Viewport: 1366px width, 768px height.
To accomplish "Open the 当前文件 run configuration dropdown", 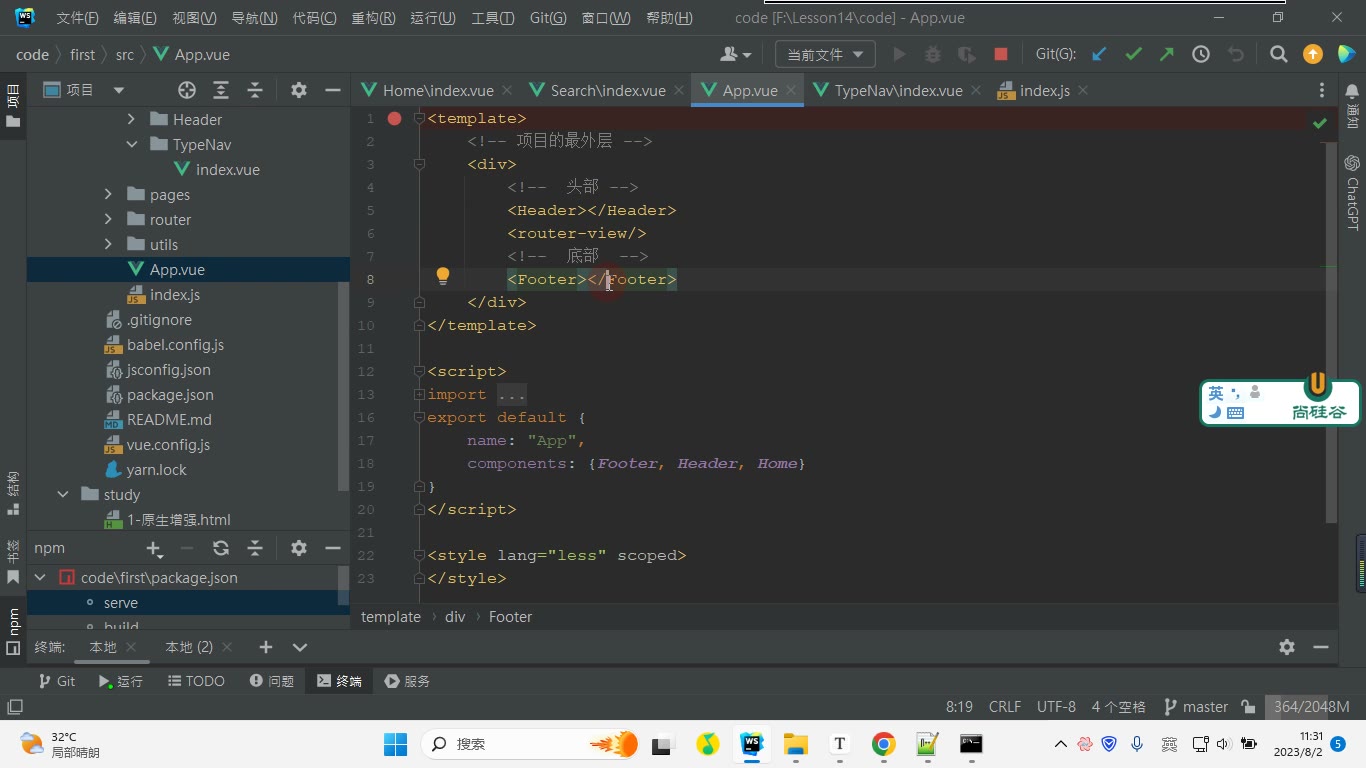I will click(x=825, y=54).
